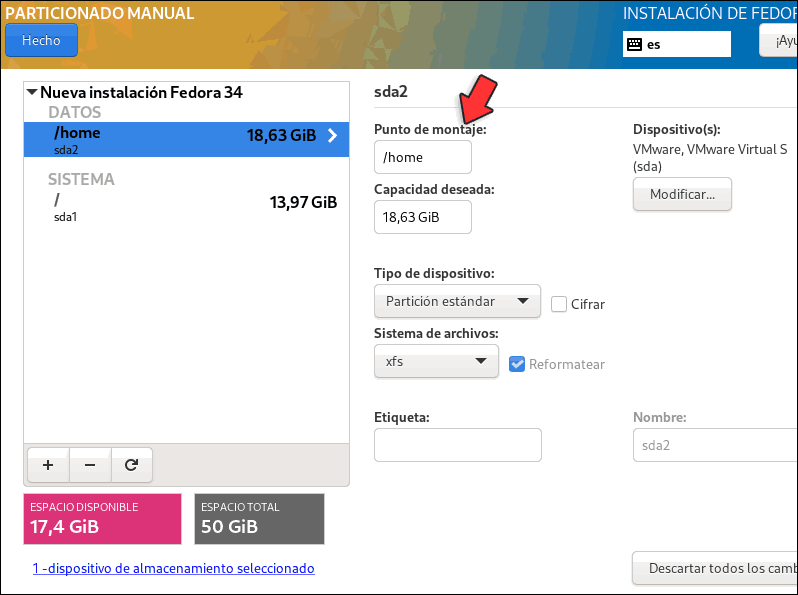Click the chevron arrow on /home row
Image resolution: width=798 pixels, height=595 pixels.
332,135
